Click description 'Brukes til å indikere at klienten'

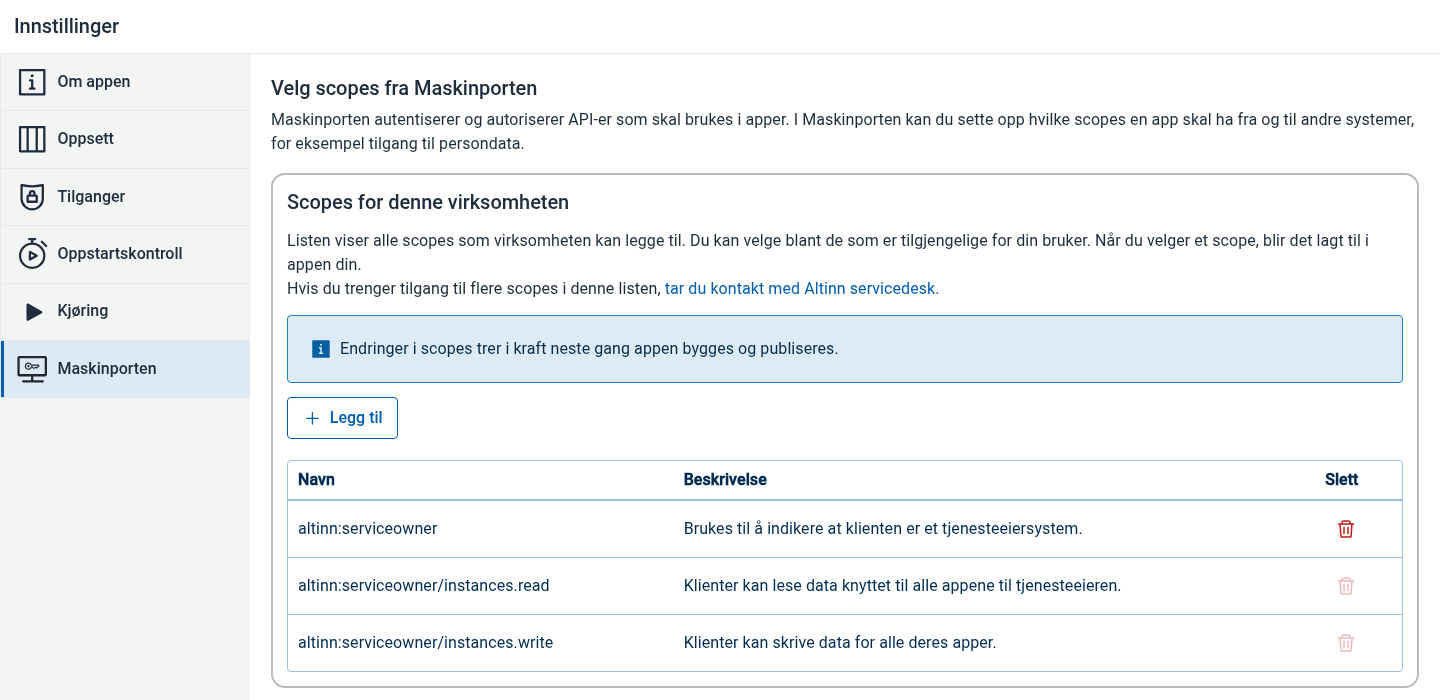click(x=883, y=528)
